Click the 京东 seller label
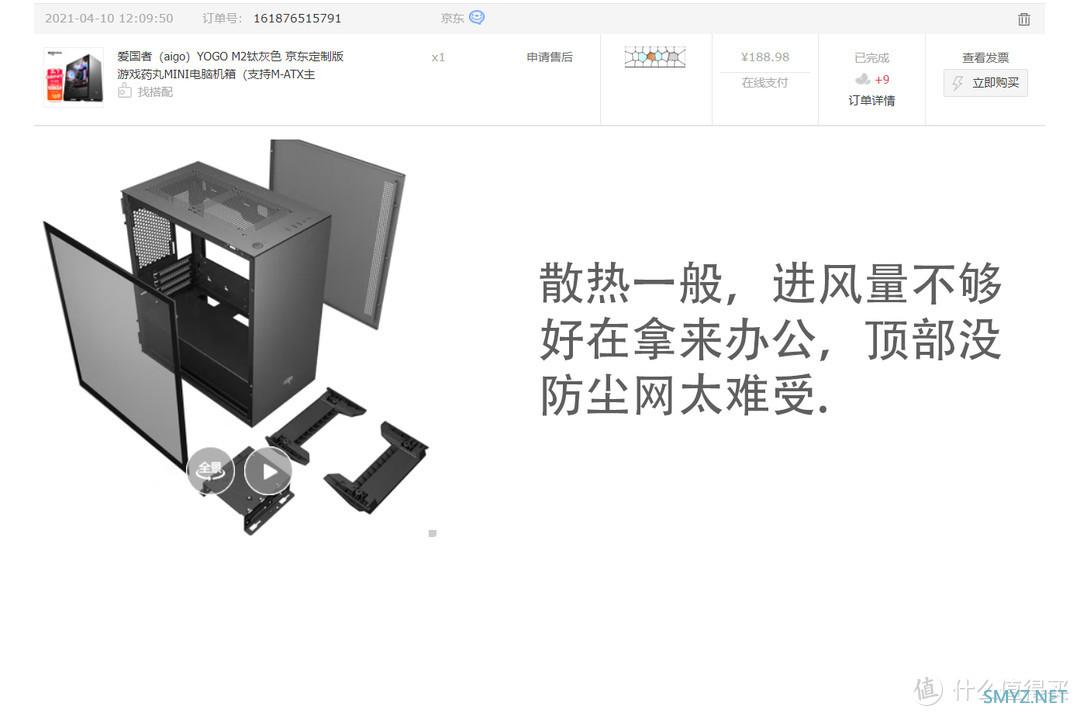1080x716 pixels. tap(452, 19)
